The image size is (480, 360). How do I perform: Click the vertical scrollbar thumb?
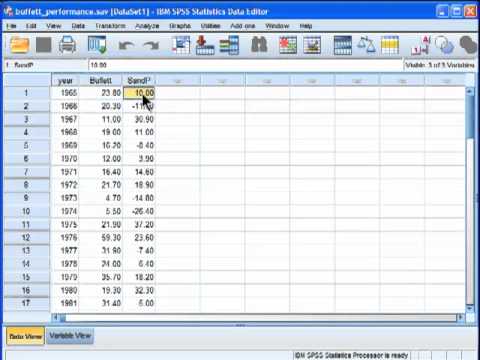click(x=470, y=117)
